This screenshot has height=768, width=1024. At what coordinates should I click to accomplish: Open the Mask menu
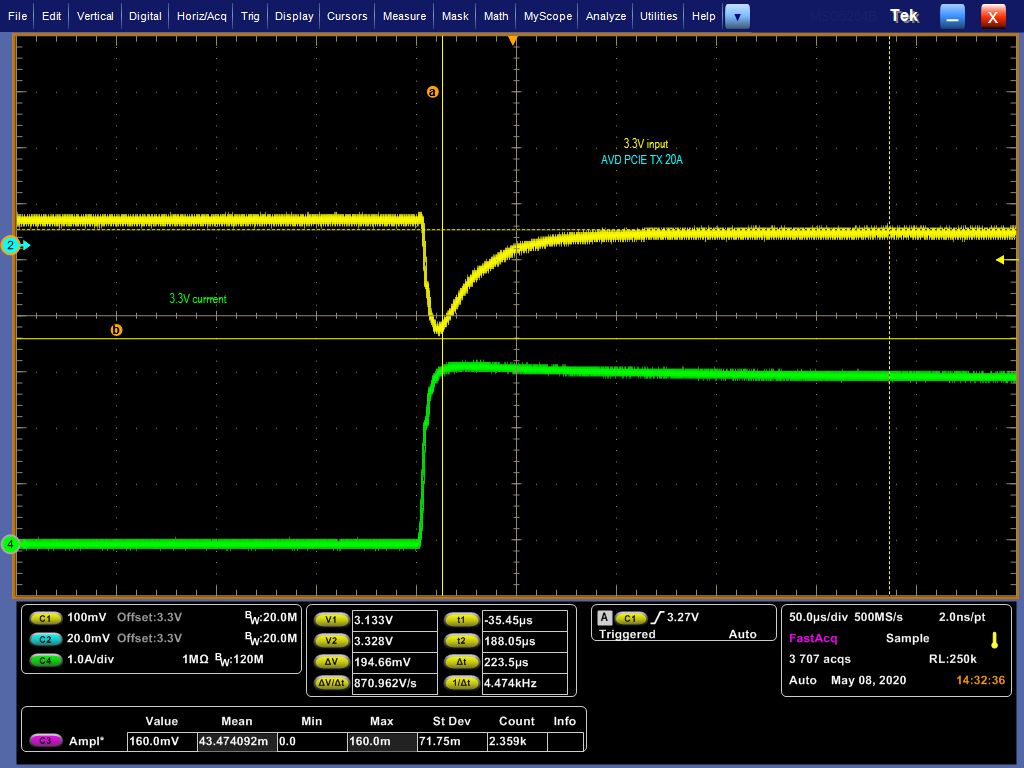(x=455, y=16)
